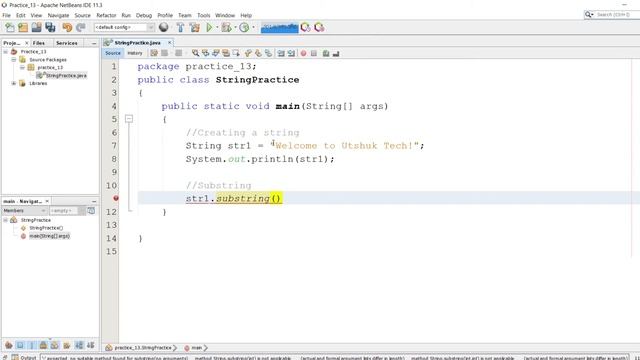Open the File menu

(x=7, y=15)
